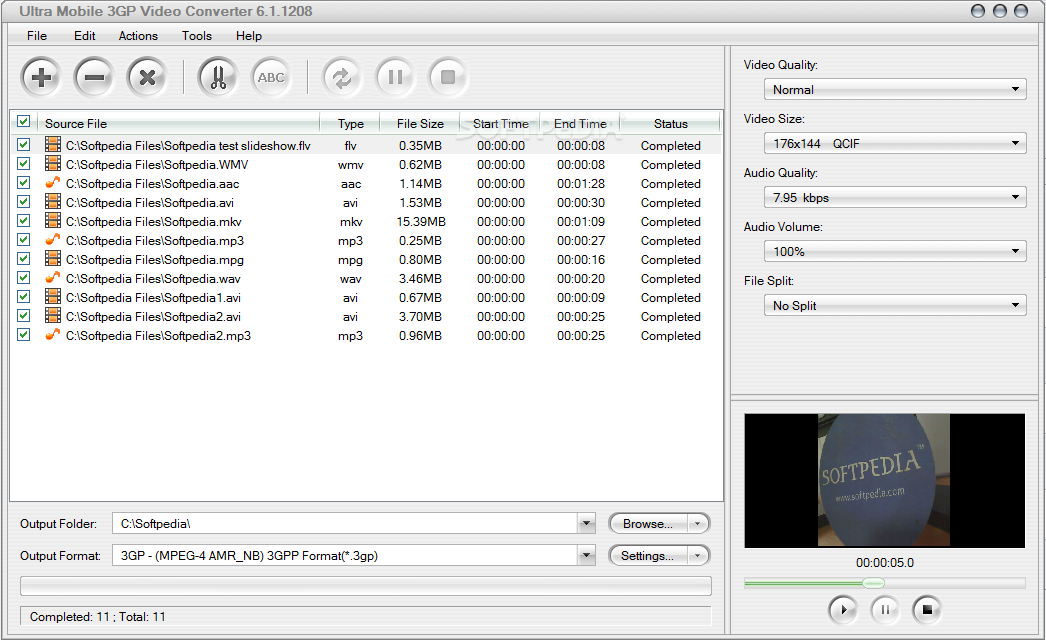Viewport: 1046px width, 640px height.
Task: Sort list by File Size column
Action: pos(420,123)
